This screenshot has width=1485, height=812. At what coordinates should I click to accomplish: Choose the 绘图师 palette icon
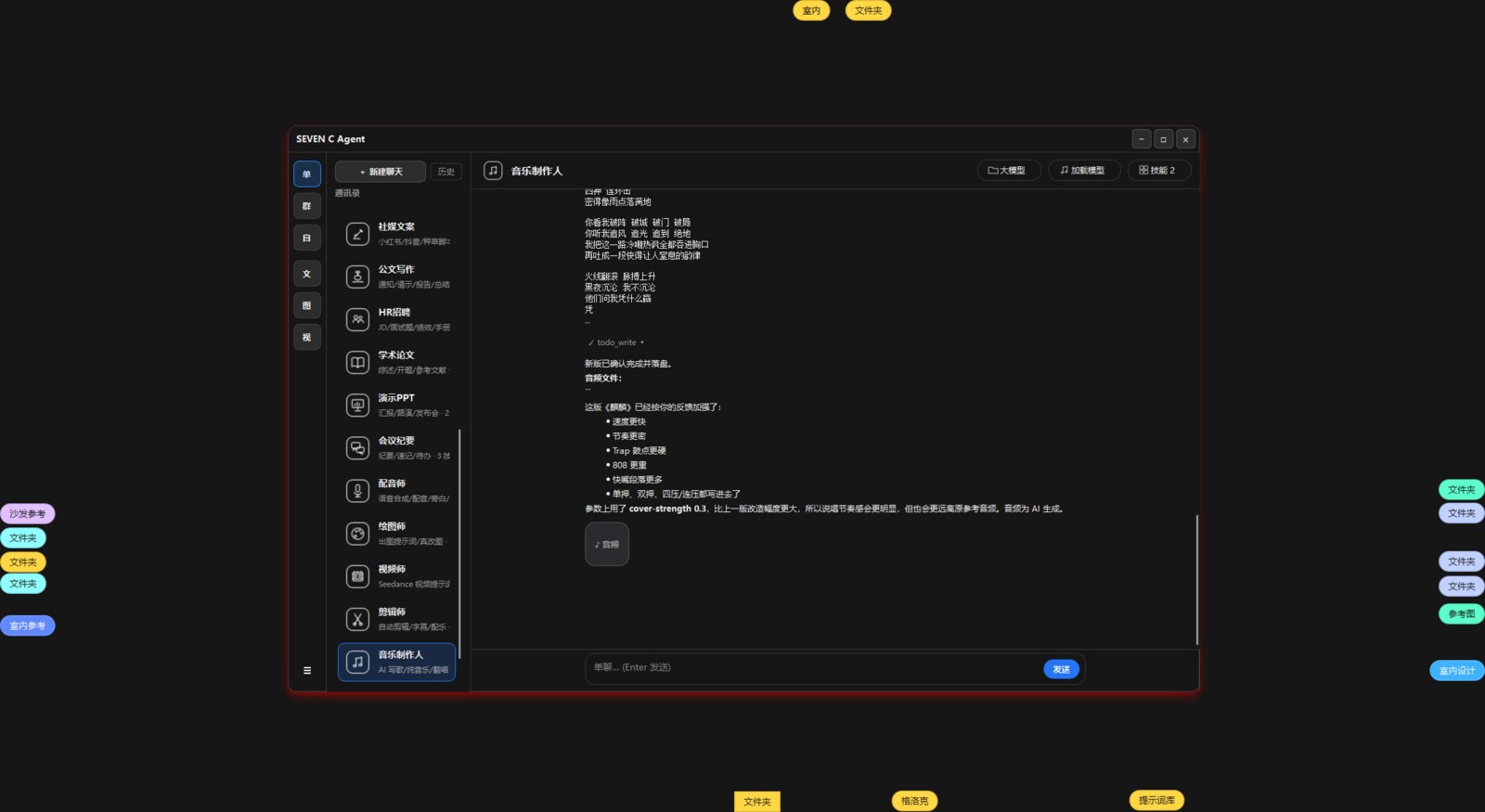click(357, 534)
